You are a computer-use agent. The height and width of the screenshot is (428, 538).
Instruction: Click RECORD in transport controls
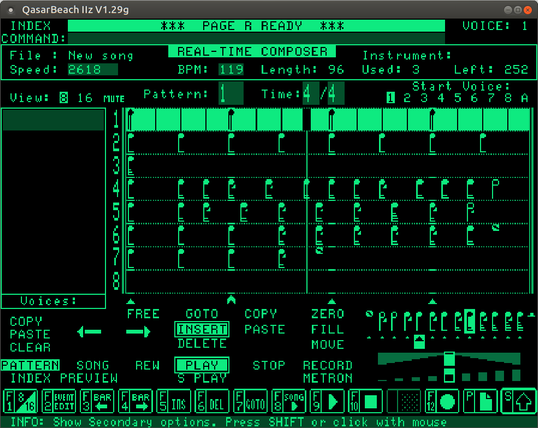click(x=328, y=365)
